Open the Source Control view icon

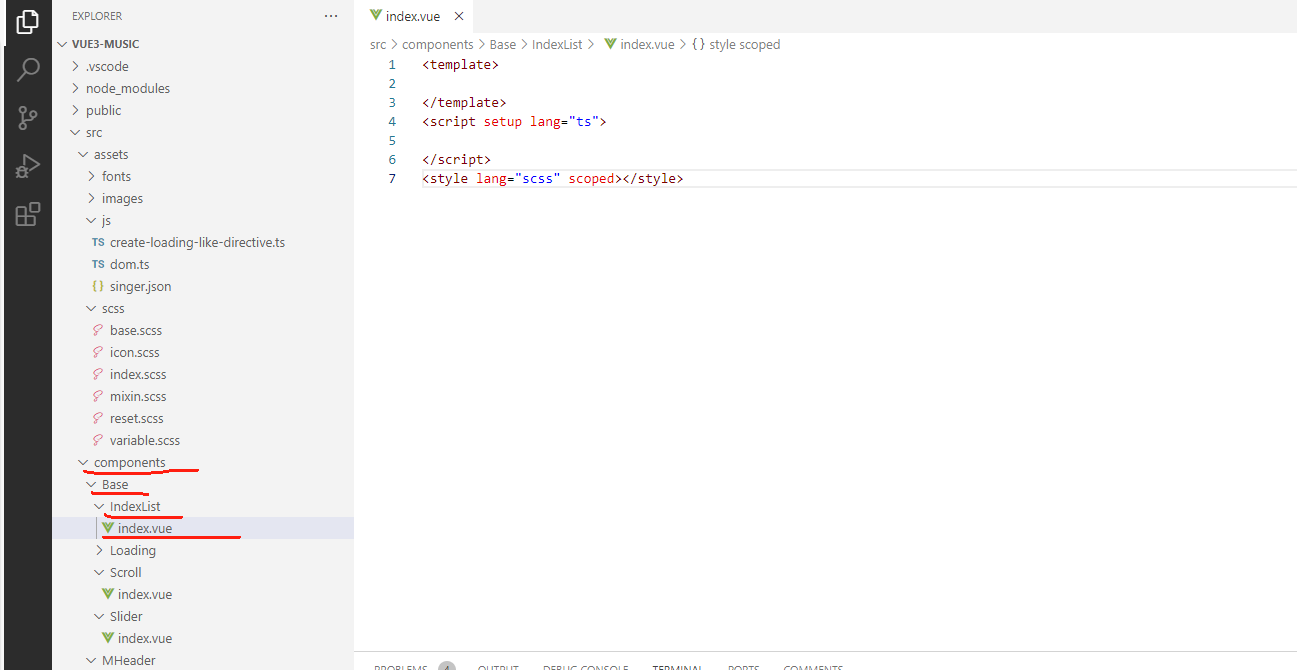28,118
